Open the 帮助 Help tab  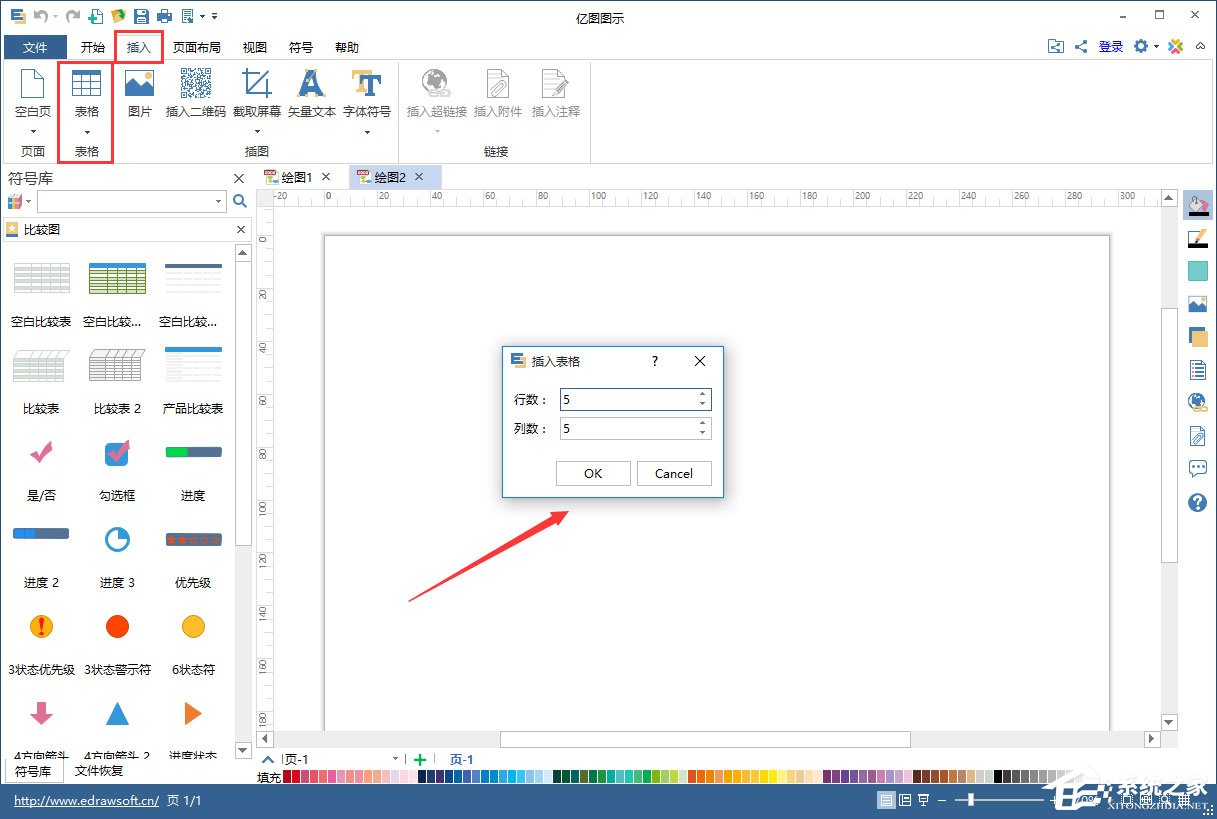[x=347, y=47]
